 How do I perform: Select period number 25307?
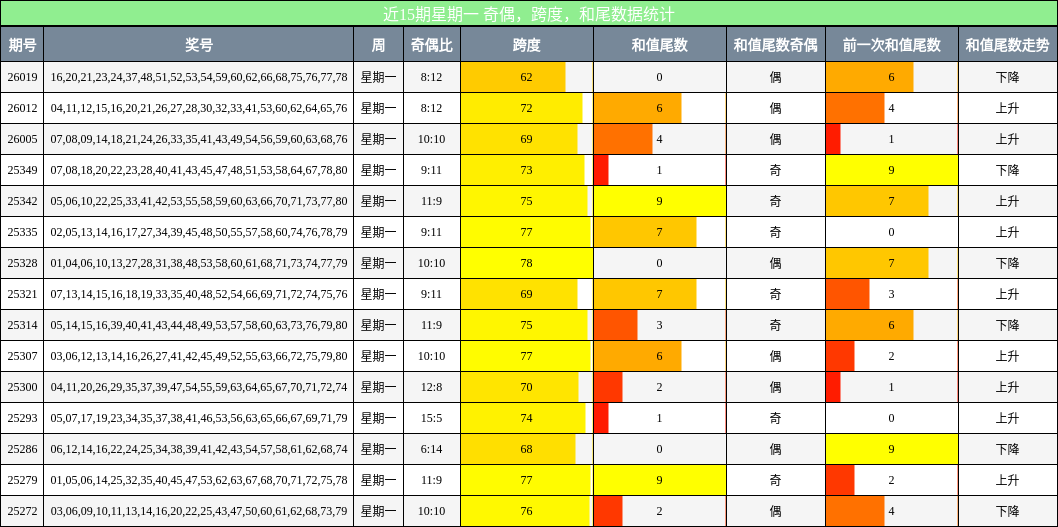(22, 356)
